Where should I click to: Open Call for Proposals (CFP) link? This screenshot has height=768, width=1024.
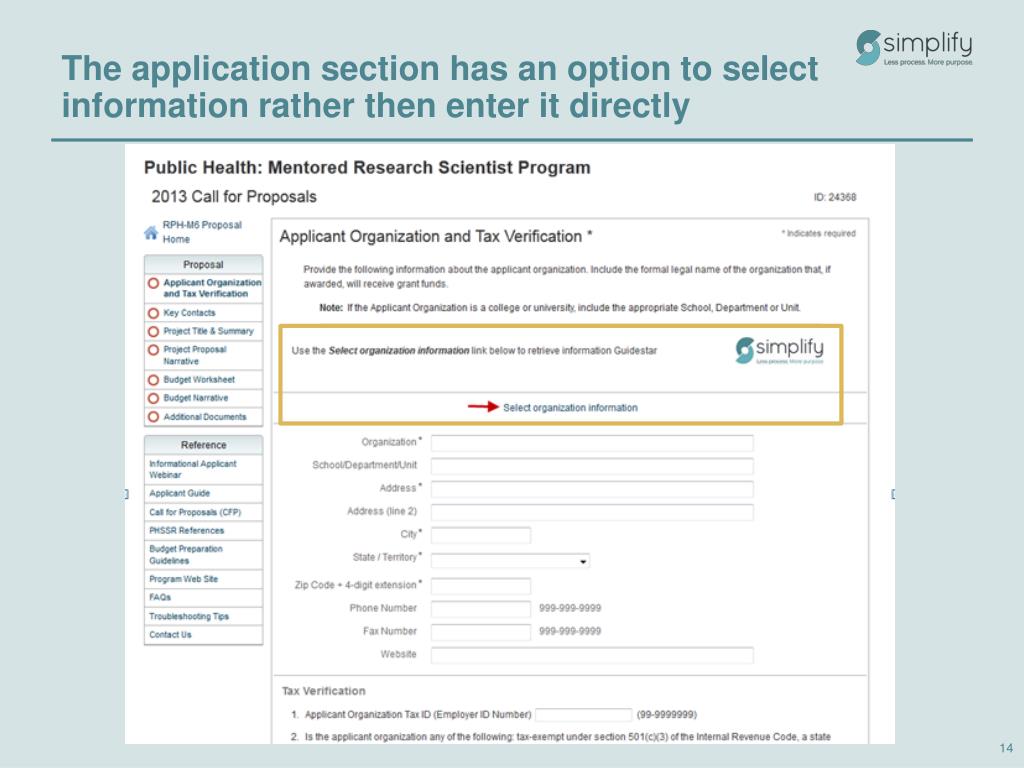point(195,512)
